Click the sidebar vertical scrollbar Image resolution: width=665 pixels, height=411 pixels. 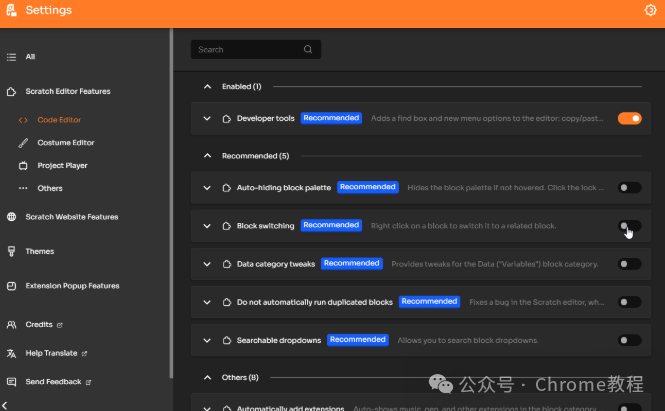pyautogui.click(x=171, y=203)
